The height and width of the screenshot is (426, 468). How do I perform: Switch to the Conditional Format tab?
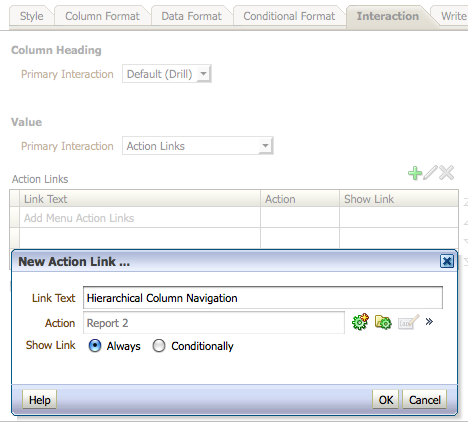pyautogui.click(x=289, y=16)
